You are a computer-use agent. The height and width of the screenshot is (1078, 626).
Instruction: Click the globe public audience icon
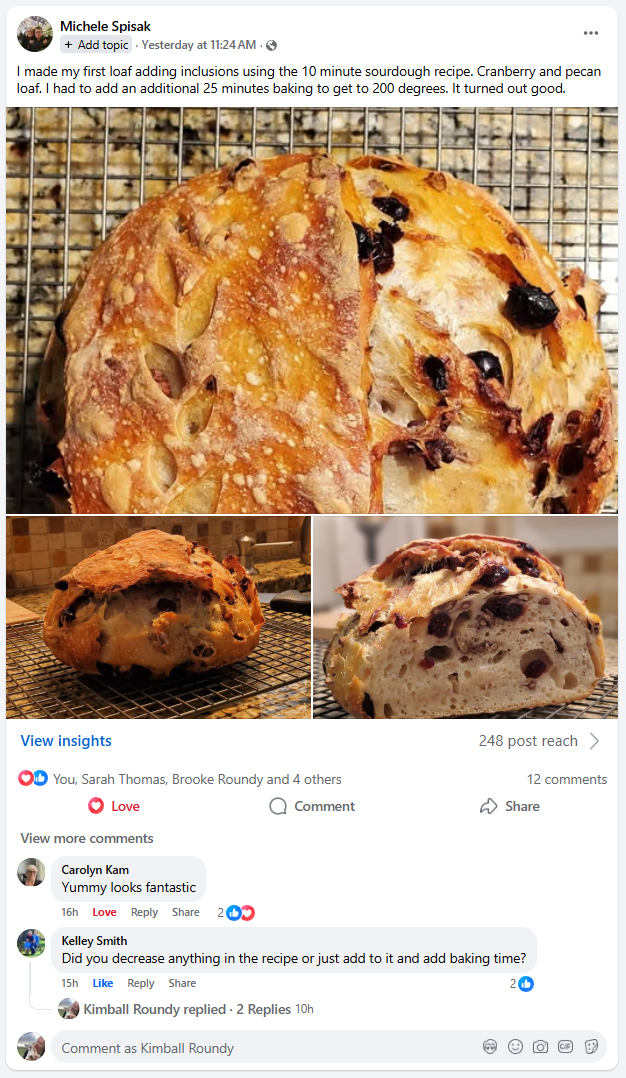click(271, 45)
